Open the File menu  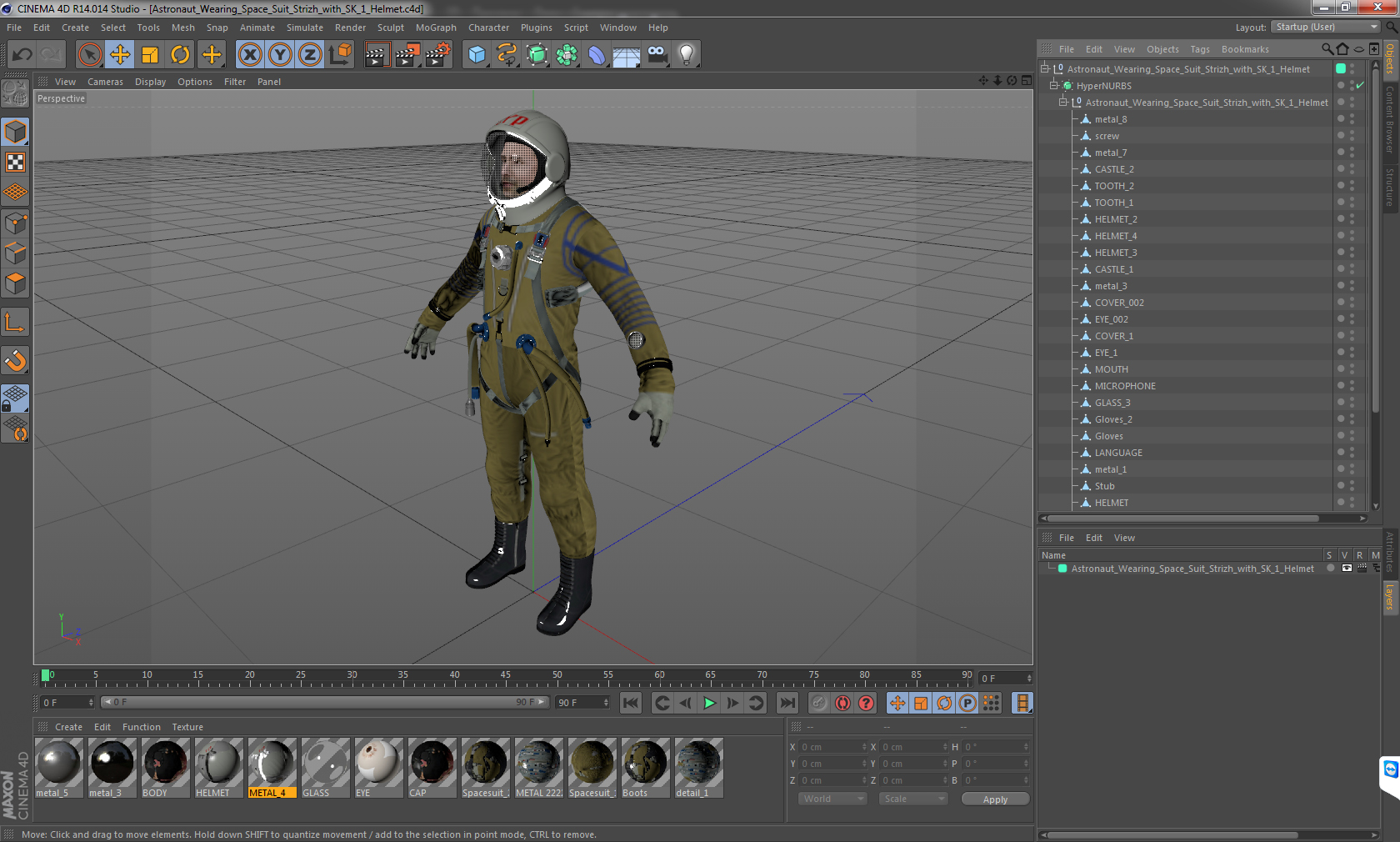pos(14,28)
